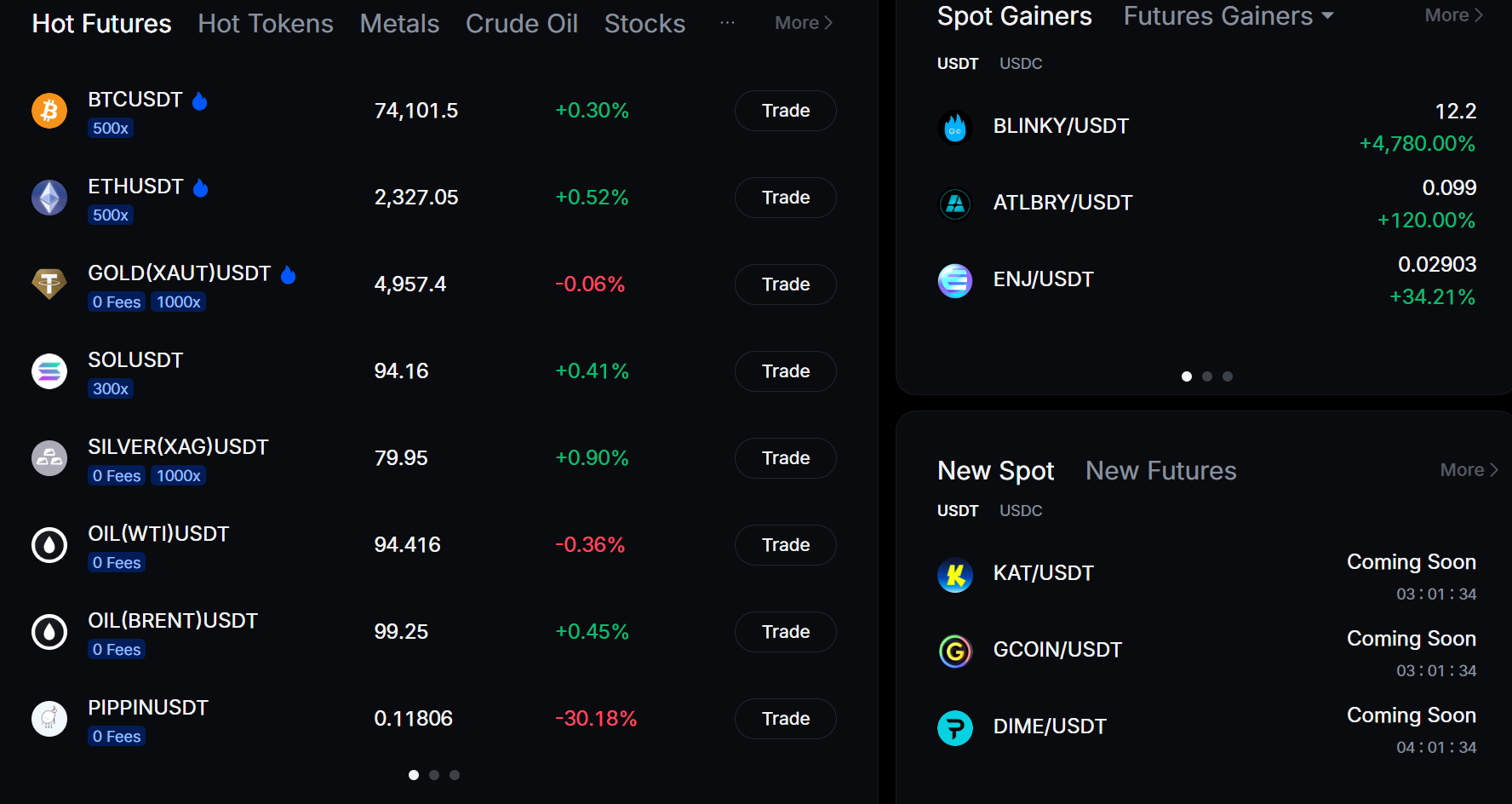Click the silver bars icon

49,458
